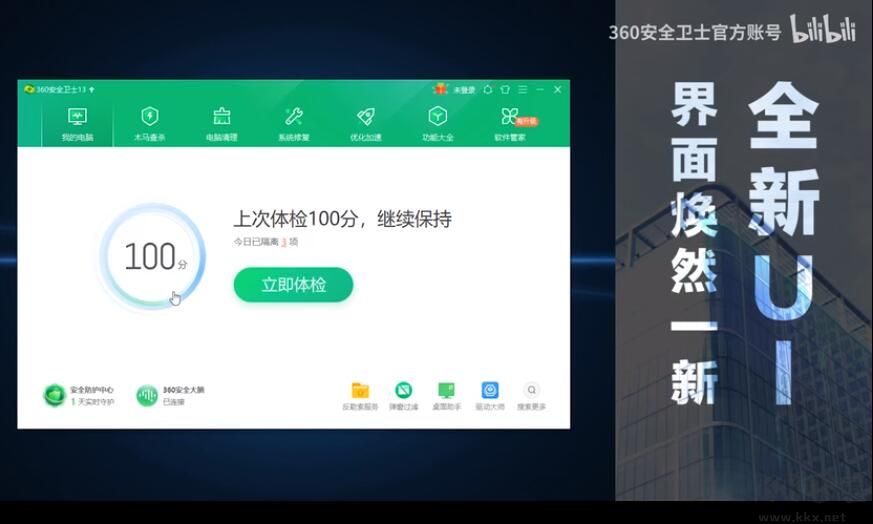This screenshot has width=873, height=524.
Task: Open the 功能大全 cube icon
Action: click(437, 124)
